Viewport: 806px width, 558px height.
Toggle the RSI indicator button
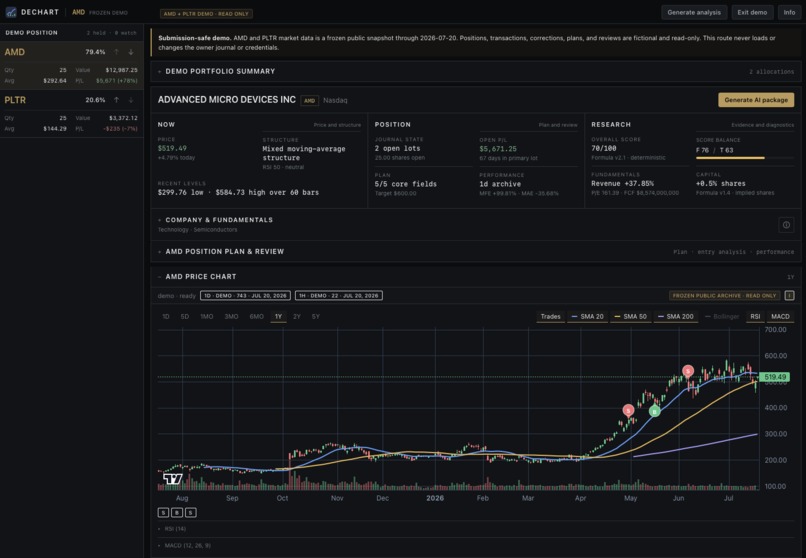click(755, 317)
